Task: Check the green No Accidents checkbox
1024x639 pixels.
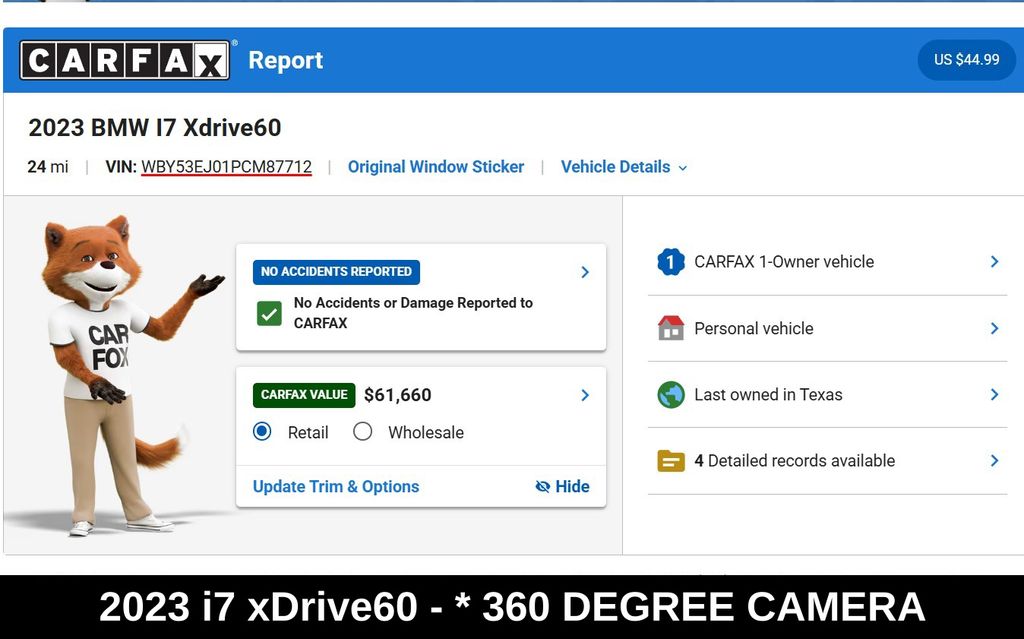Action: click(269, 313)
